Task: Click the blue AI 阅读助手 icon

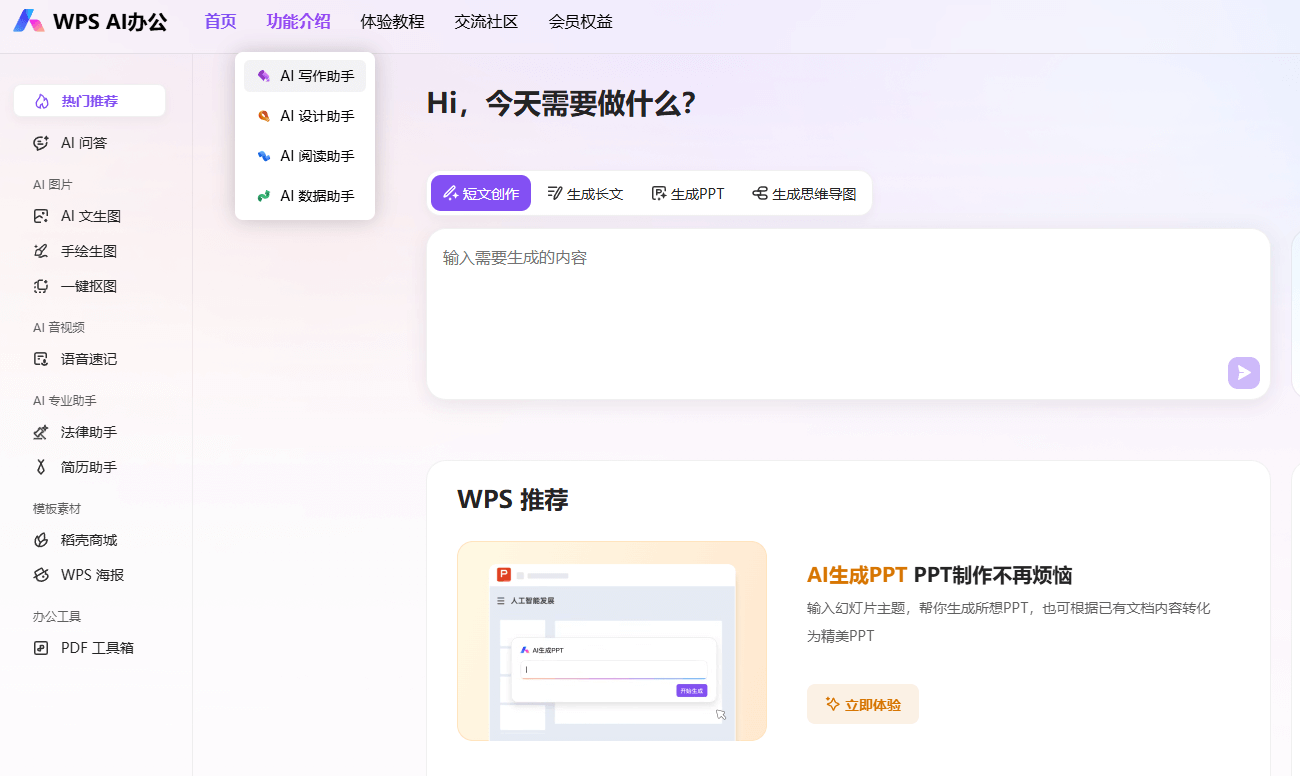Action: point(264,156)
